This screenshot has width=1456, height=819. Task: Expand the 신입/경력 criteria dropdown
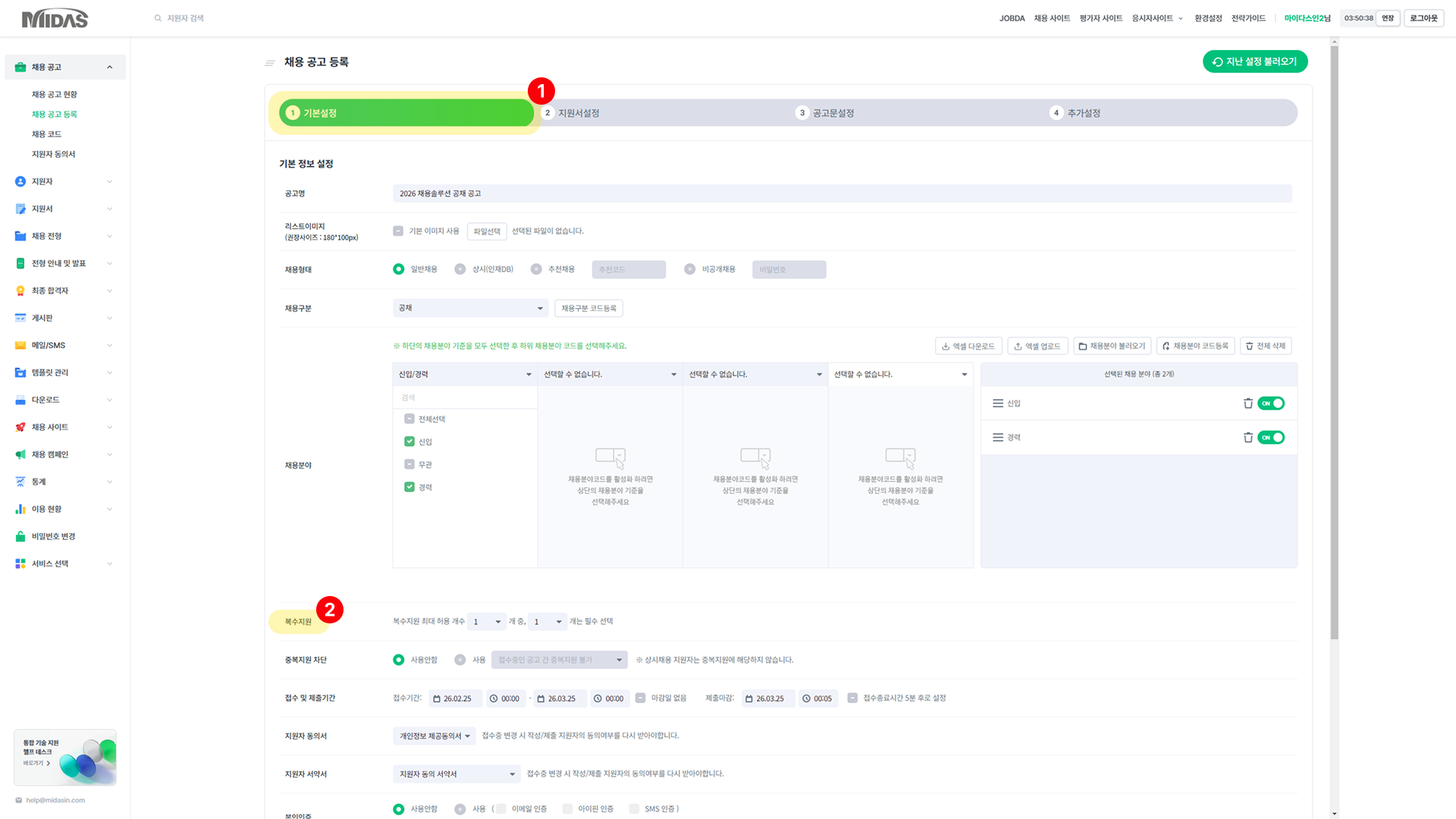[x=464, y=375]
